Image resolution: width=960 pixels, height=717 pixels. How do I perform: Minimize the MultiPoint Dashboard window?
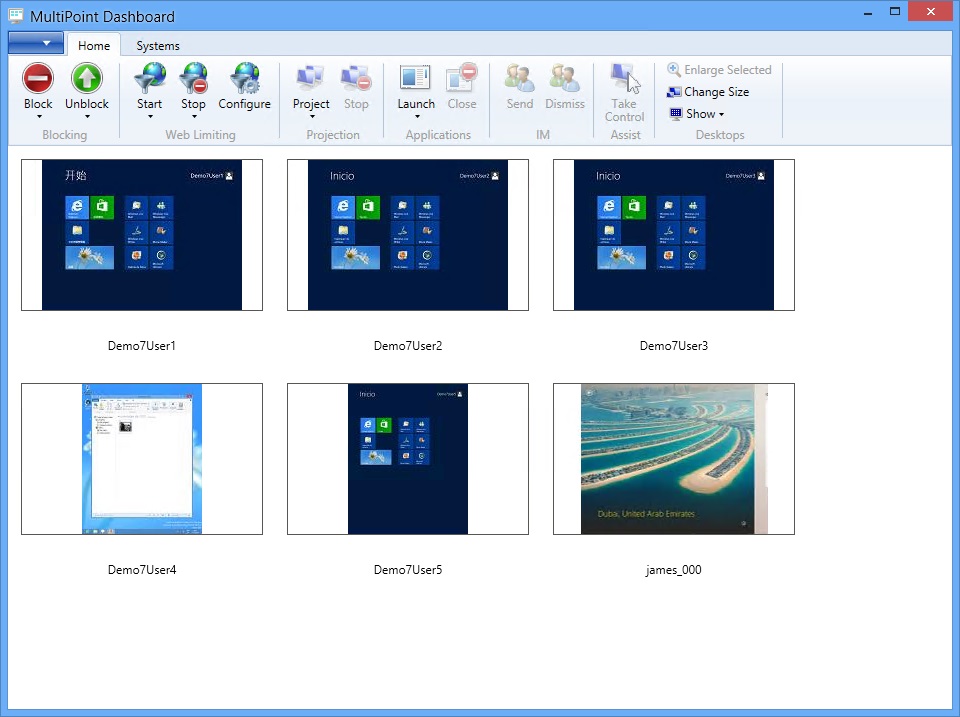(x=868, y=12)
